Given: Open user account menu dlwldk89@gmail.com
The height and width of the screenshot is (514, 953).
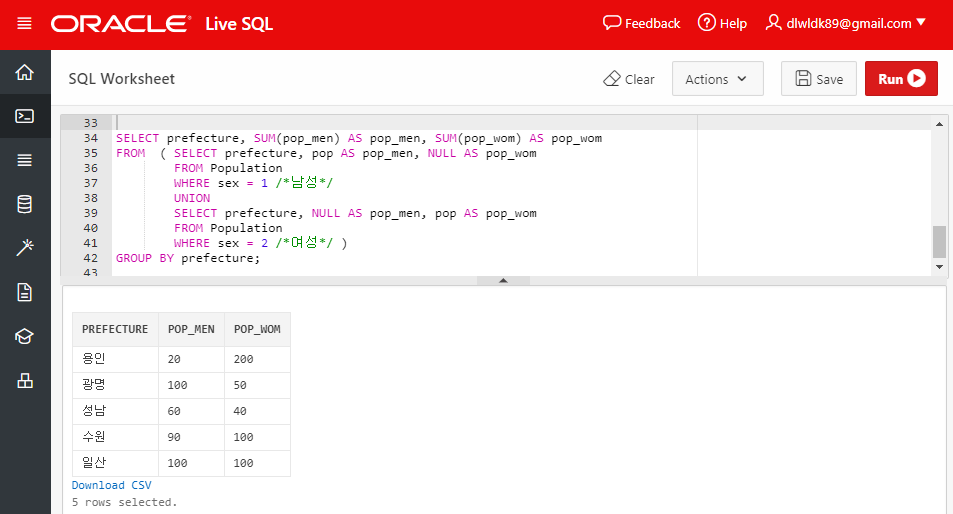Looking at the screenshot, I should pos(845,24).
